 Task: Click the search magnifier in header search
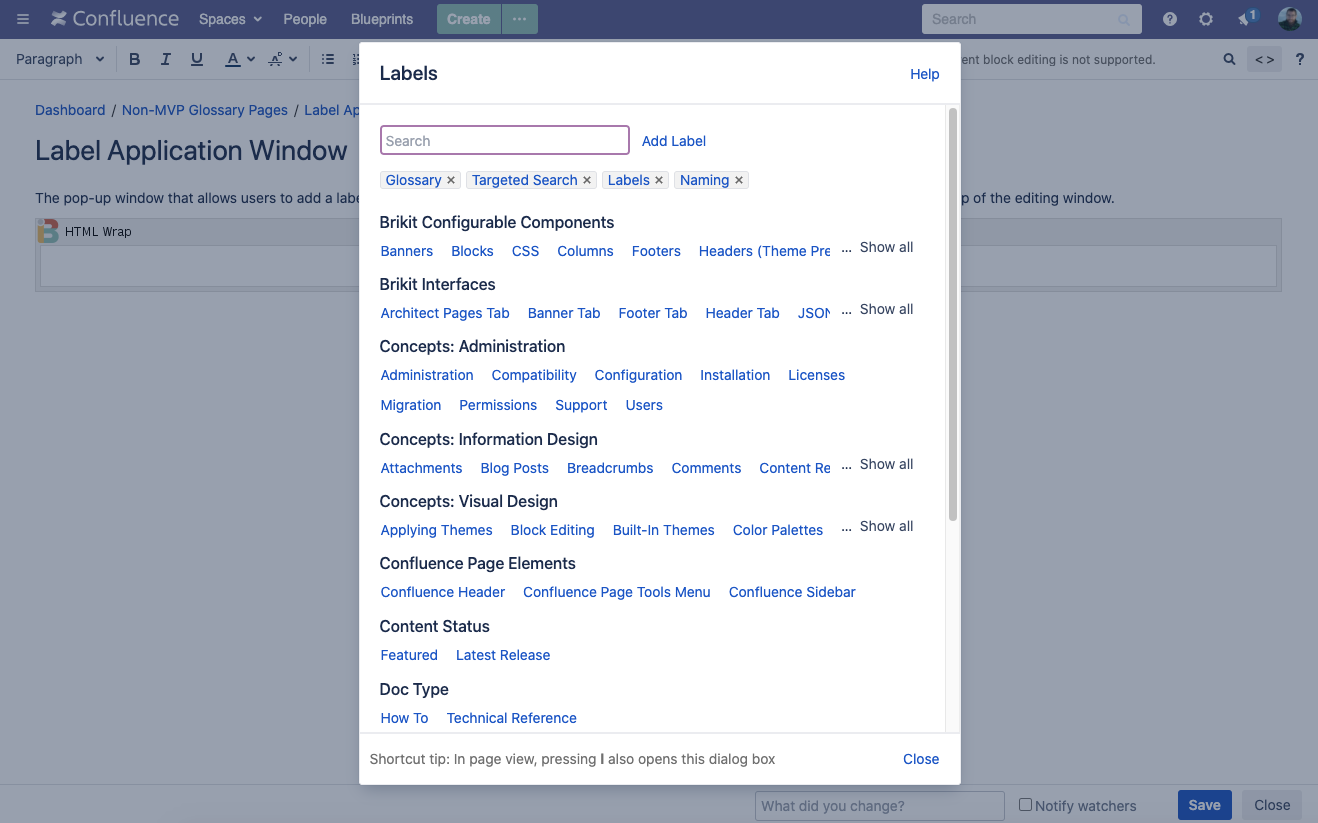coord(1124,19)
